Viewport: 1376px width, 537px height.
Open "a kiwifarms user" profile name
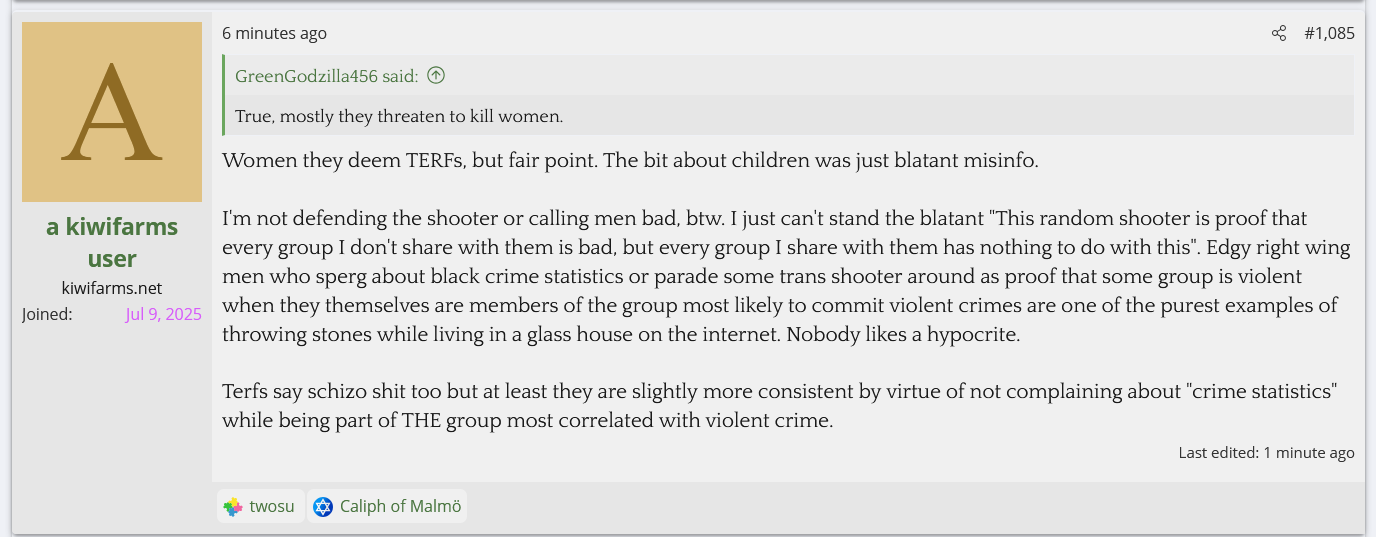click(112, 243)
